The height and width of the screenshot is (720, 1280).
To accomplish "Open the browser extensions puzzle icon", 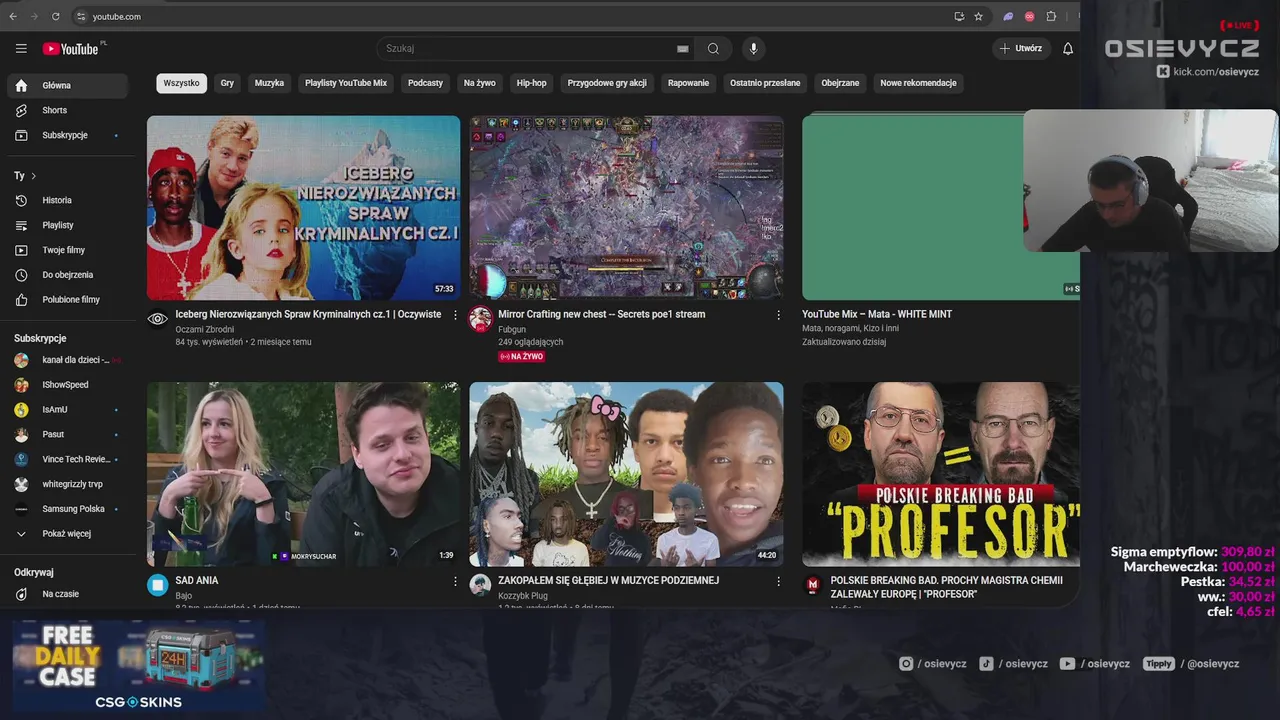I will [1051, 16].
